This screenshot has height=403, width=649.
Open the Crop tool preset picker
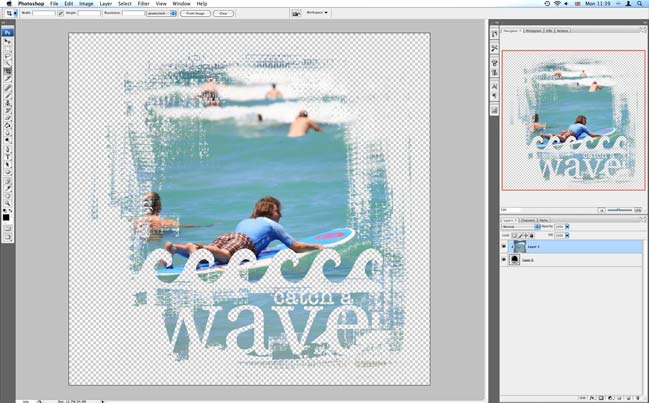15,13
